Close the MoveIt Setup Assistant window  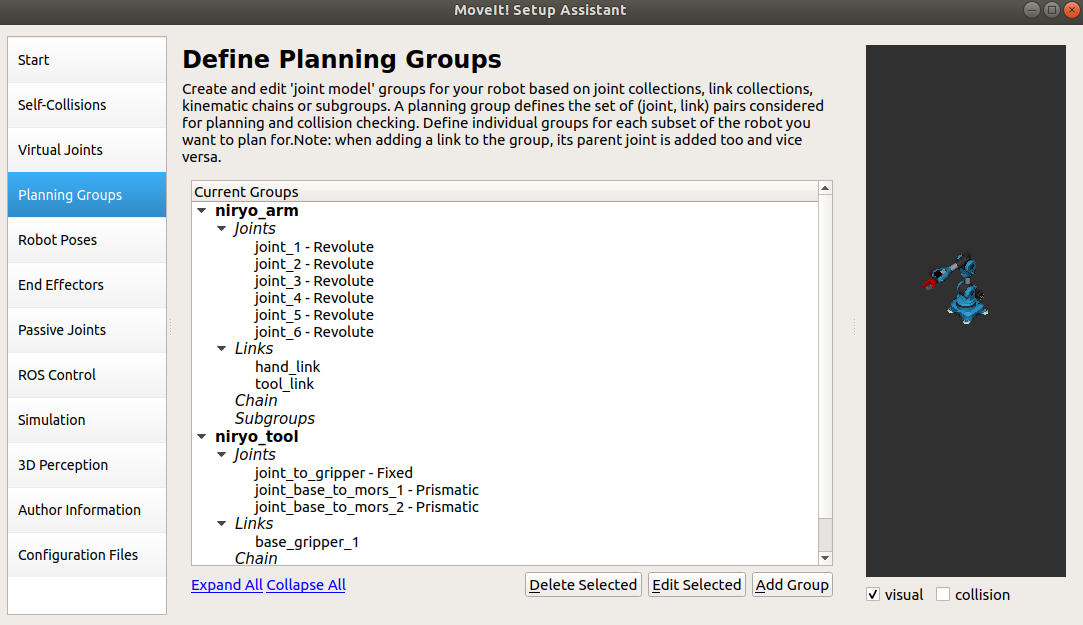pos(1072,10)
